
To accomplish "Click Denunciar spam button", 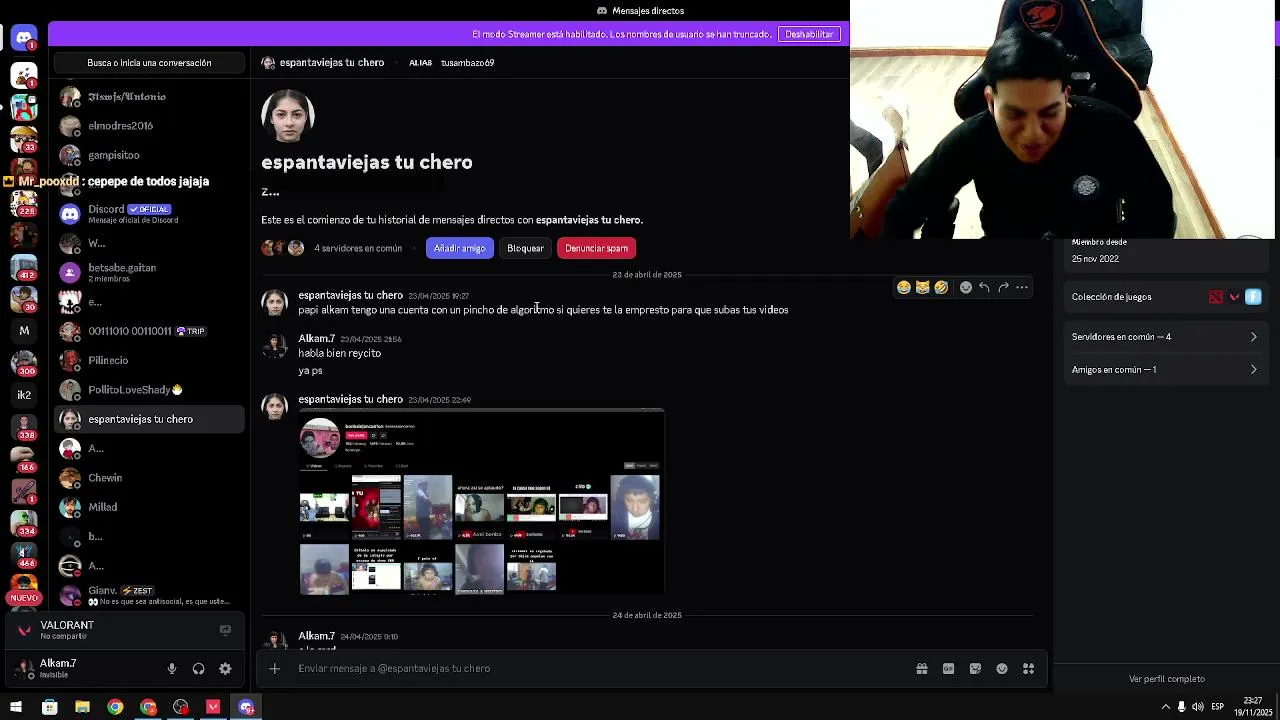I will [596, 248].
